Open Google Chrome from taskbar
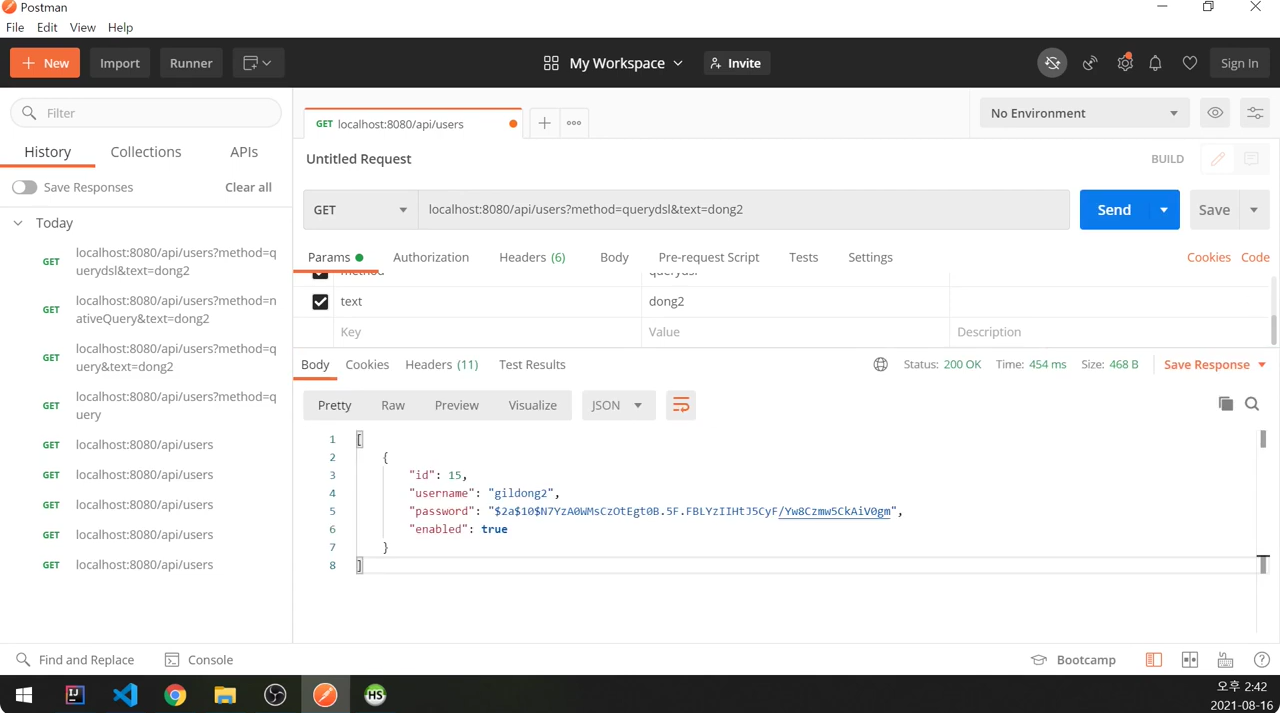This screenshot has height=713, width=1282. (175, 695)
